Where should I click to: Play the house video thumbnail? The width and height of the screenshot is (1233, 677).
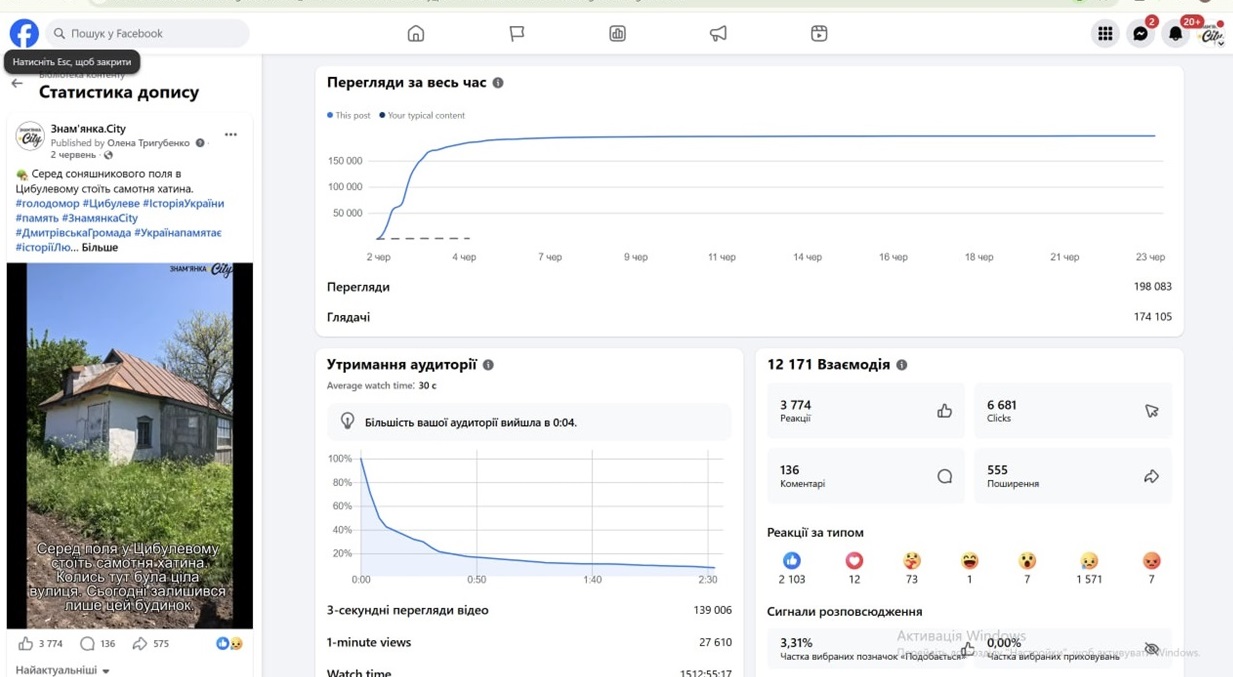tap(130, 445)
